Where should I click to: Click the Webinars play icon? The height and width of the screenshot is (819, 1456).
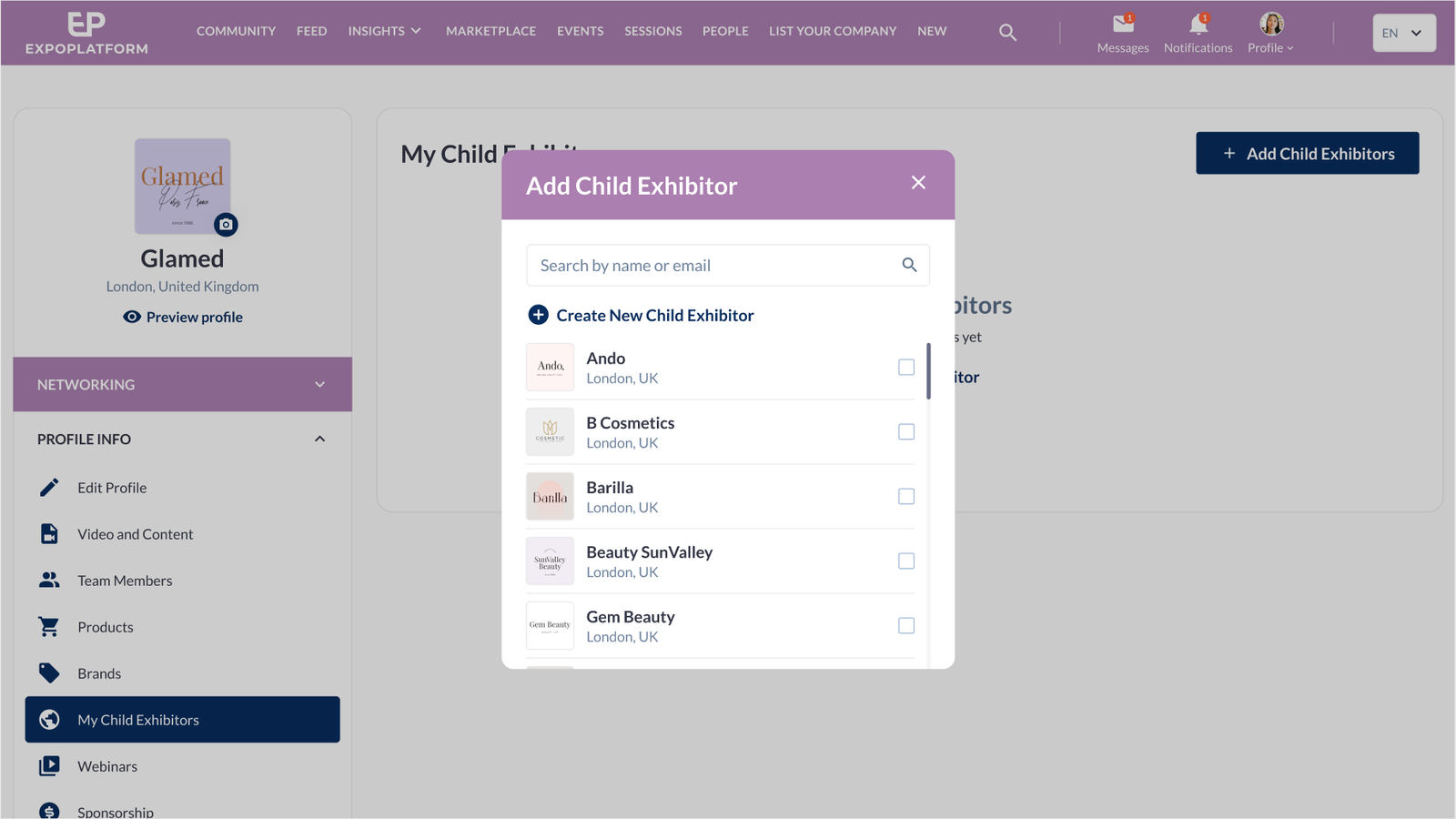click(49, 766)
